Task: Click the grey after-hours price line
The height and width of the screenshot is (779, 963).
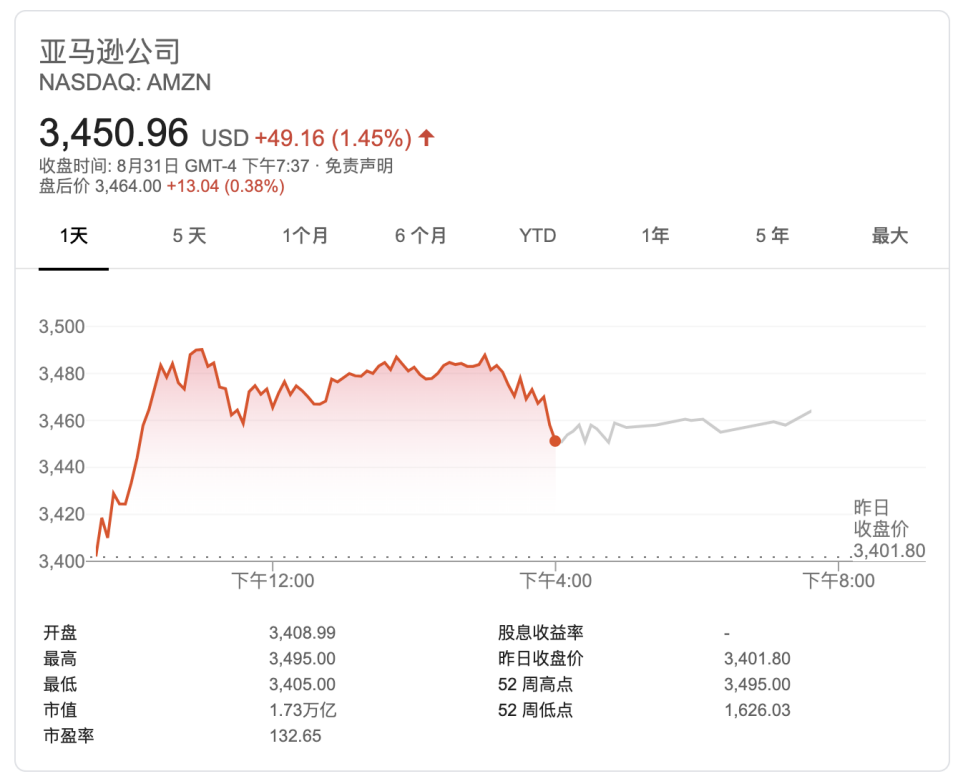Action: click(683, 425)
